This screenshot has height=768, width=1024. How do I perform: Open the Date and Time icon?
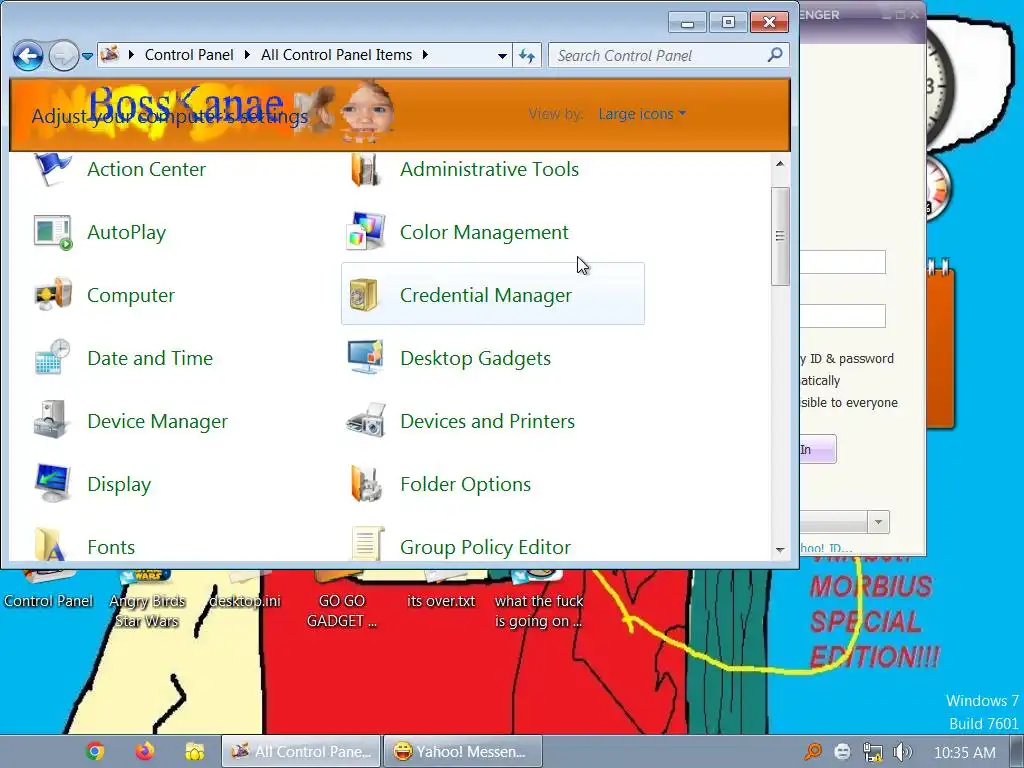coord(52,357)
